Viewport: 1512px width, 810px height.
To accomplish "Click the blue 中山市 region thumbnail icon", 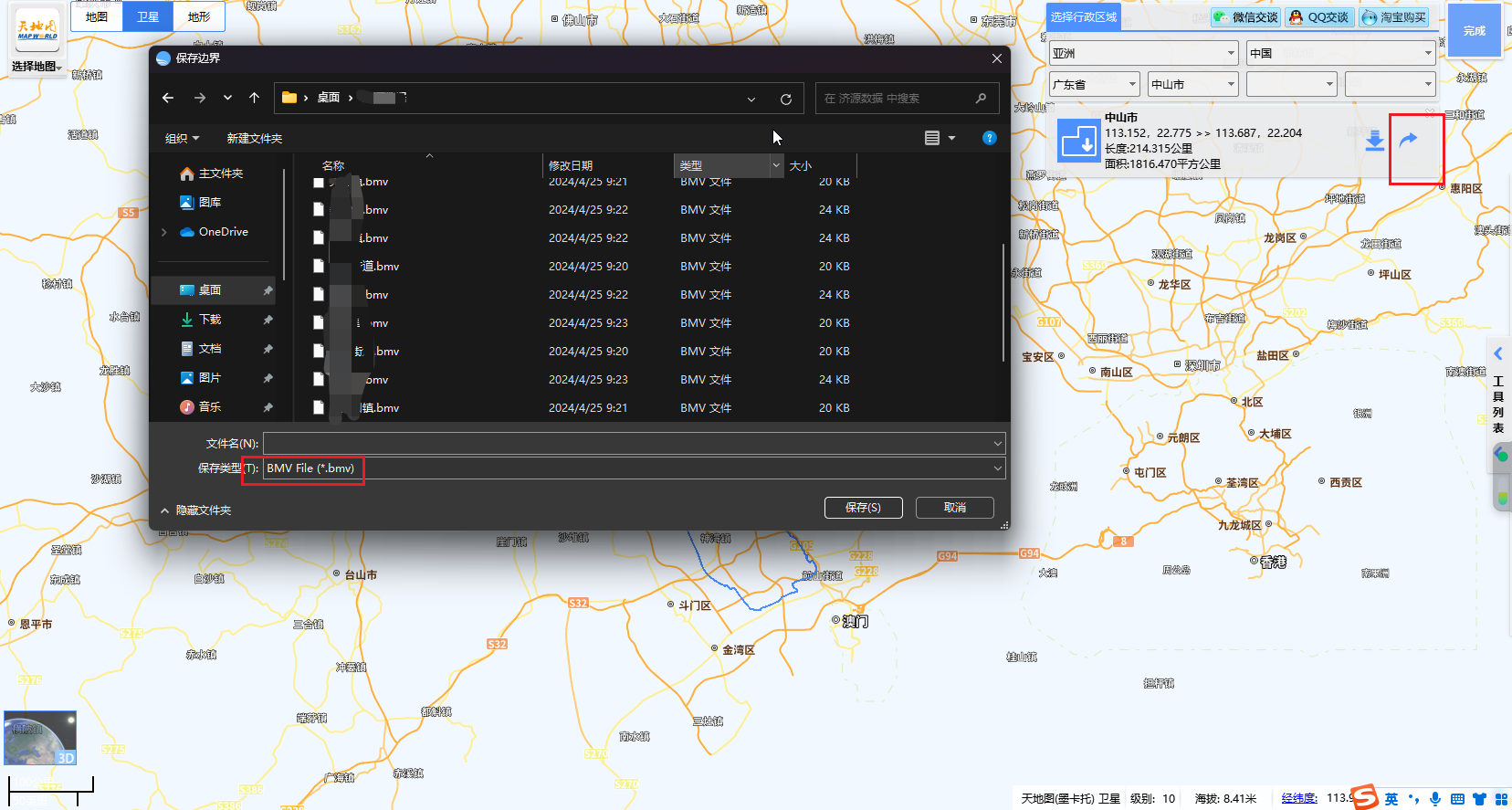I will tap(1078, 142).
